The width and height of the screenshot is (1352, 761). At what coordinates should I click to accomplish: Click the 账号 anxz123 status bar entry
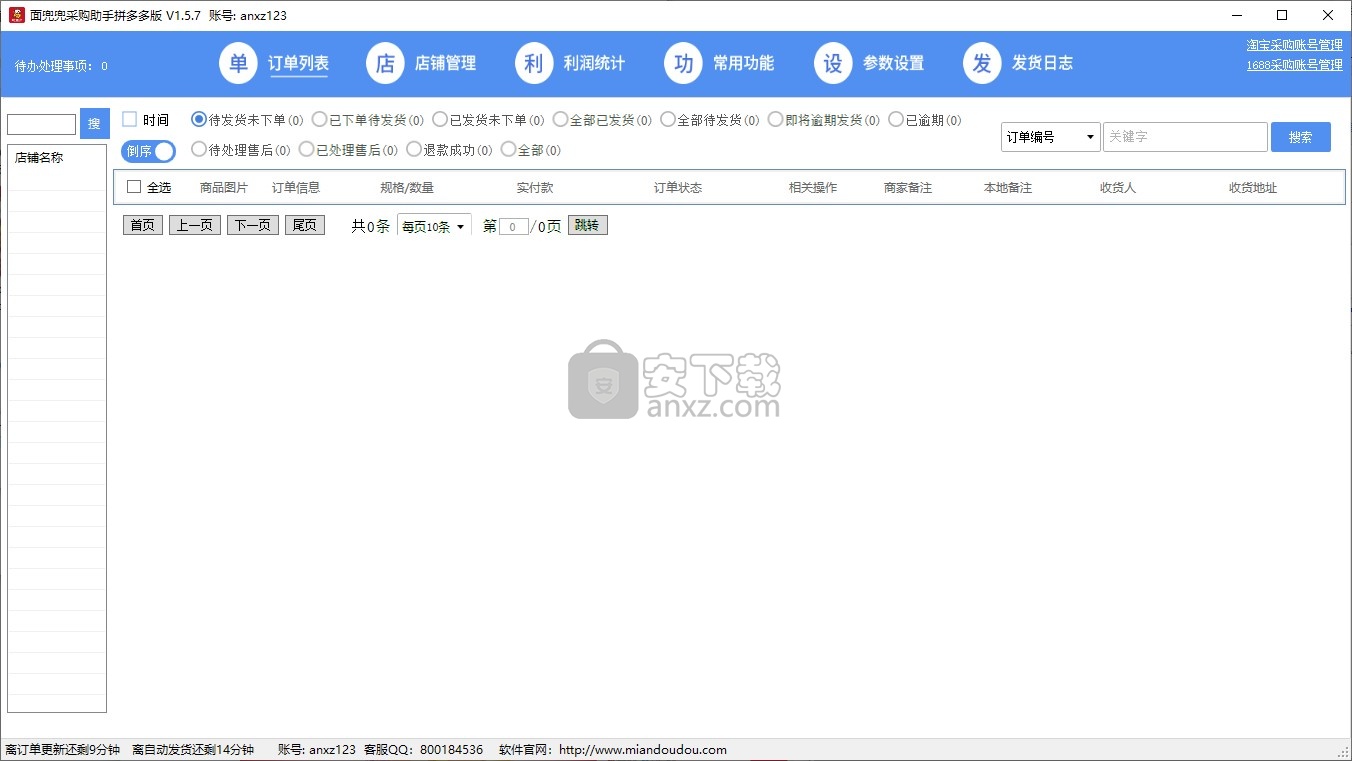pos(317,750)
